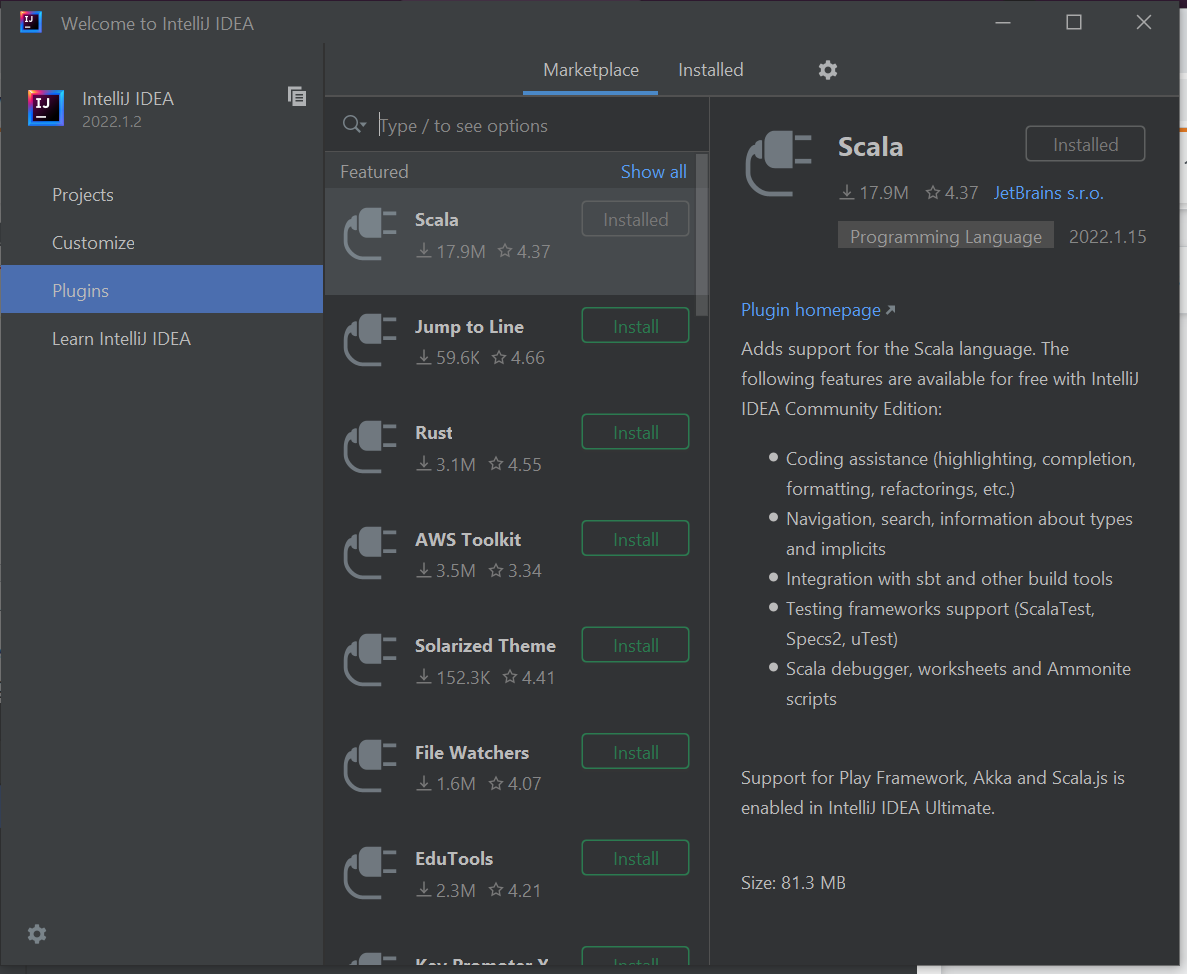Install the AWS Toolkit plugin
1187x974 pixels.
click(635, 538)
